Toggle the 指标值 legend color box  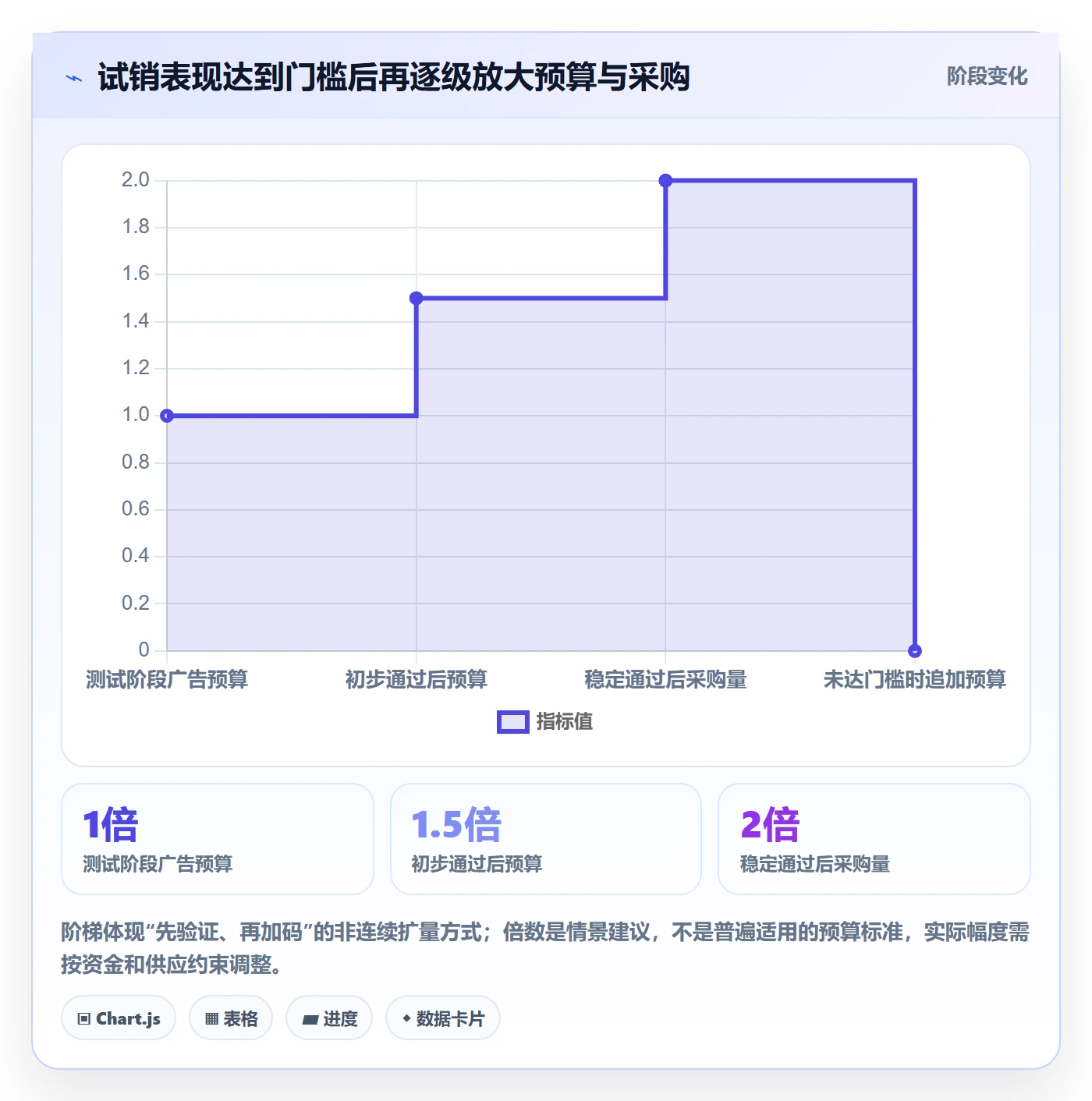[x=513, y=722]
